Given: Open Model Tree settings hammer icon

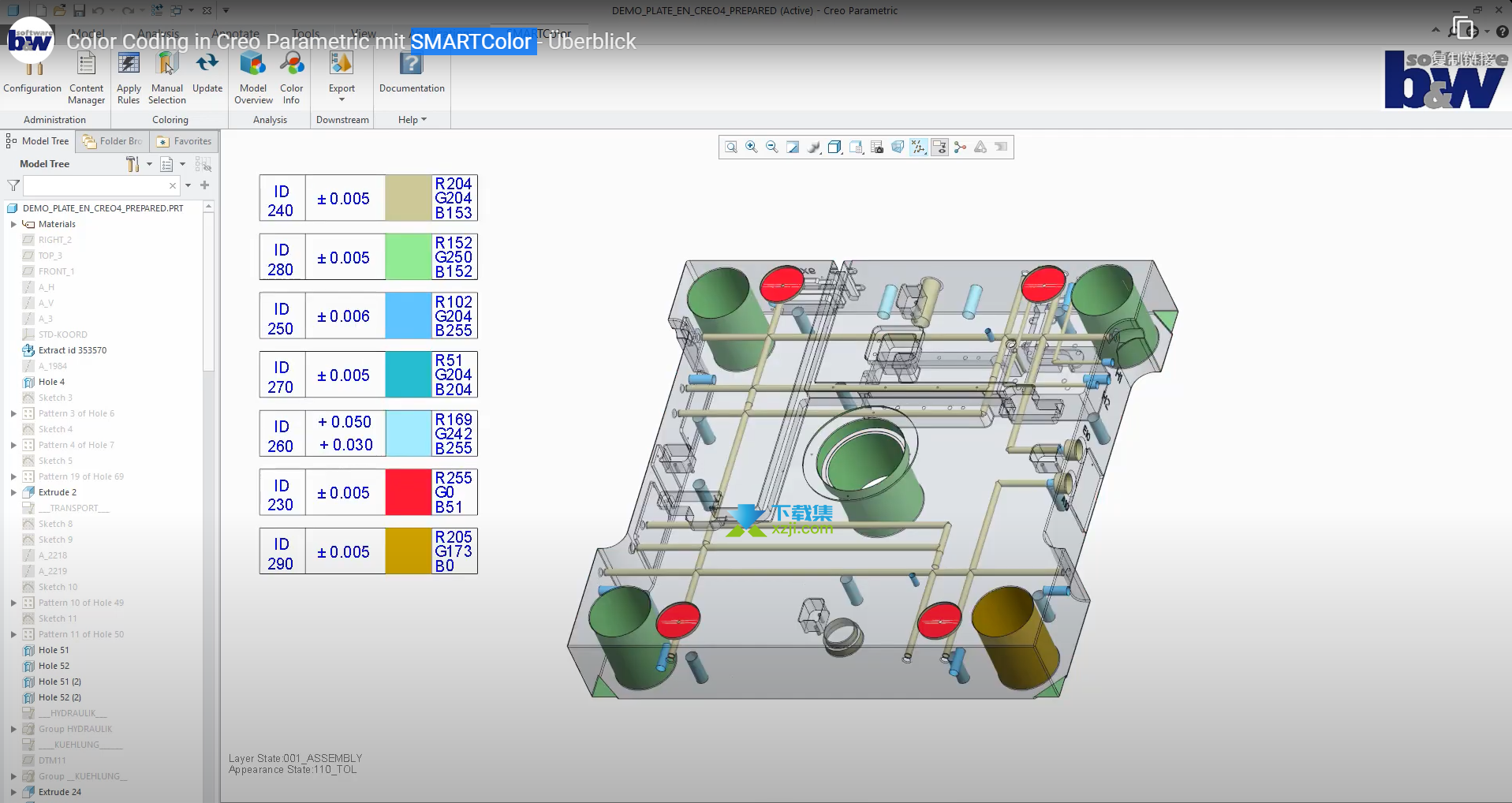Looking at the screenshot, I should (x=133, y=164).
